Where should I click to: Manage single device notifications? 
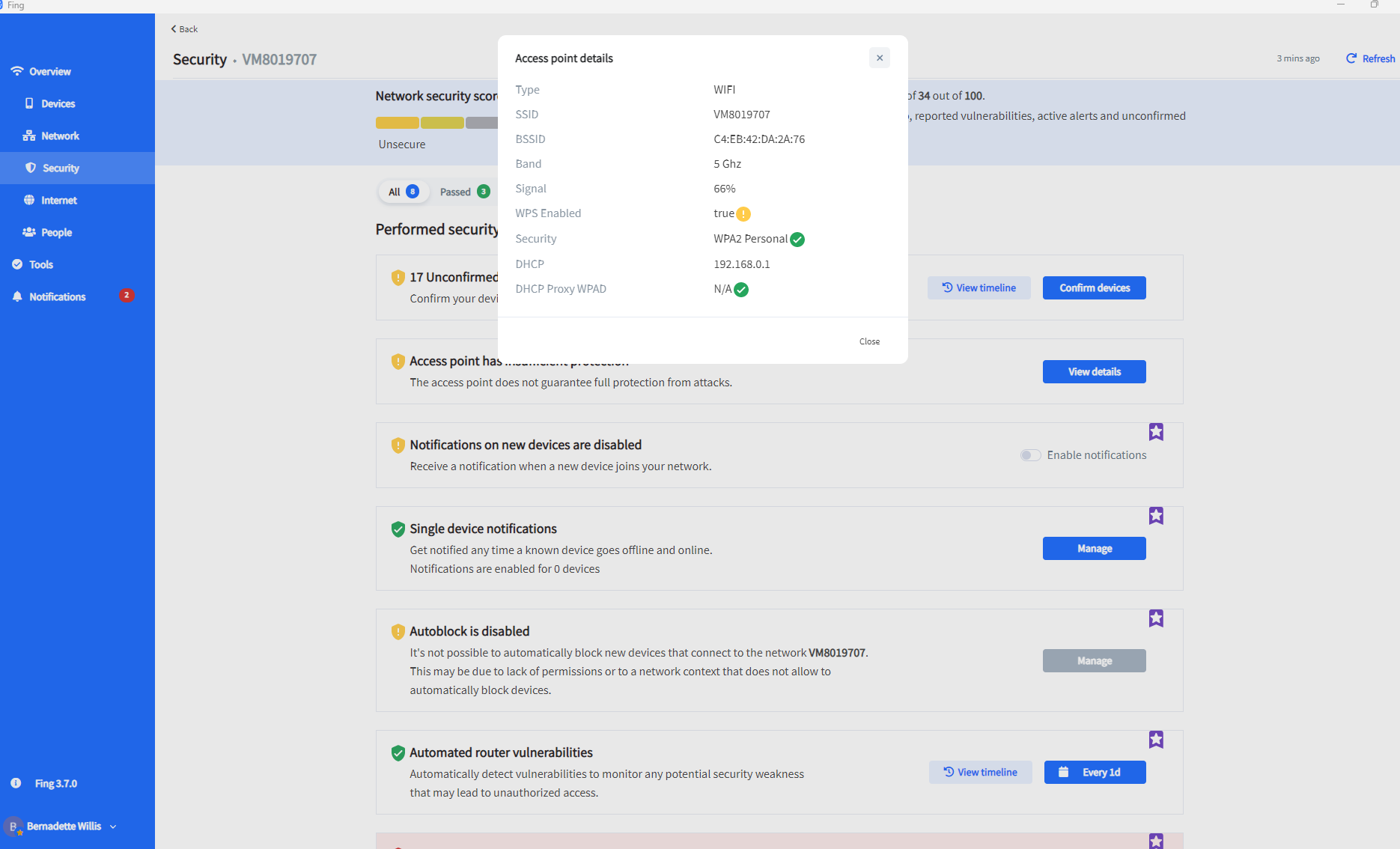pyautogui.click(x=1095, y=549)
